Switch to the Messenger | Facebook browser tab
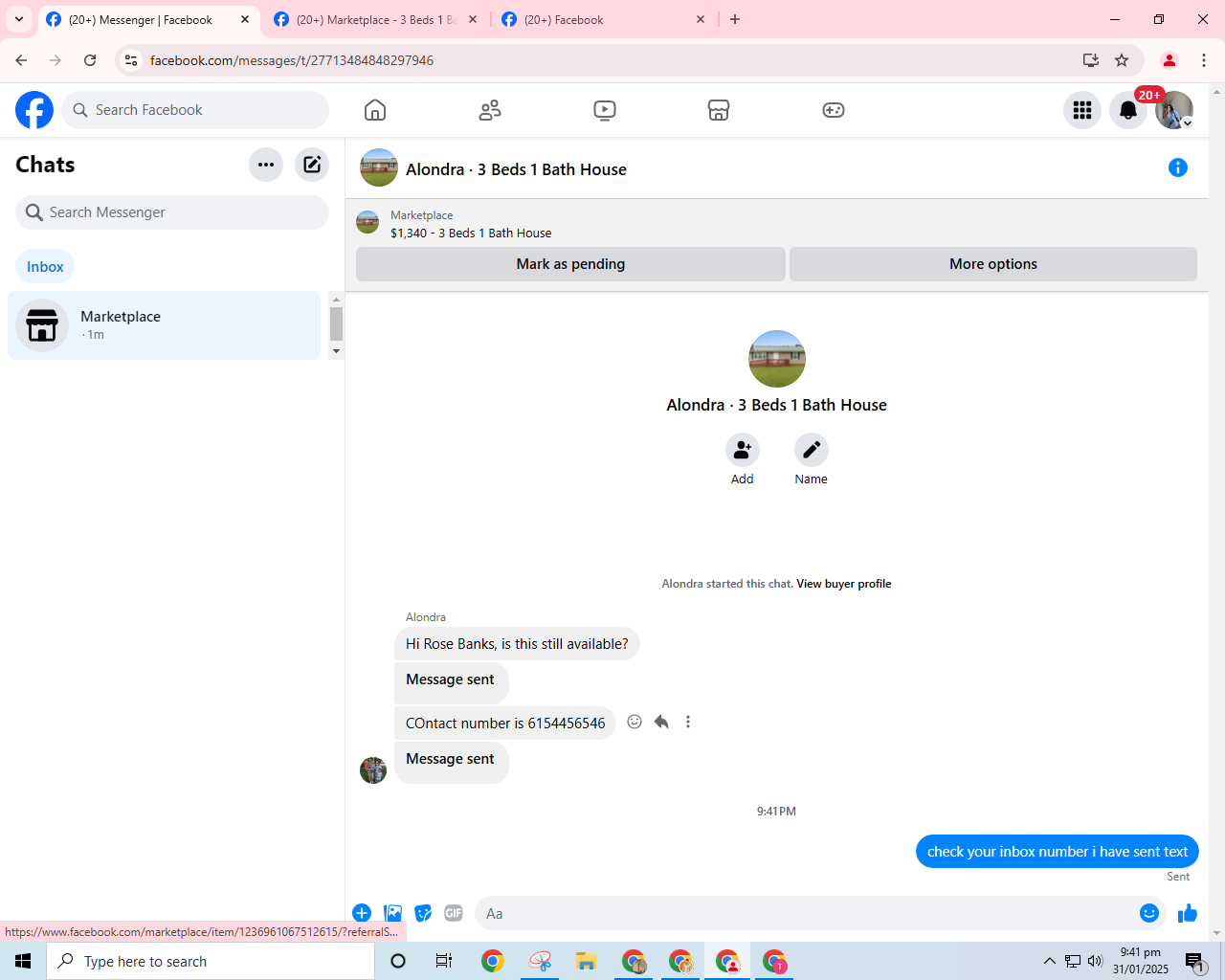This screenshot has height=980, width=1225. 148,19
